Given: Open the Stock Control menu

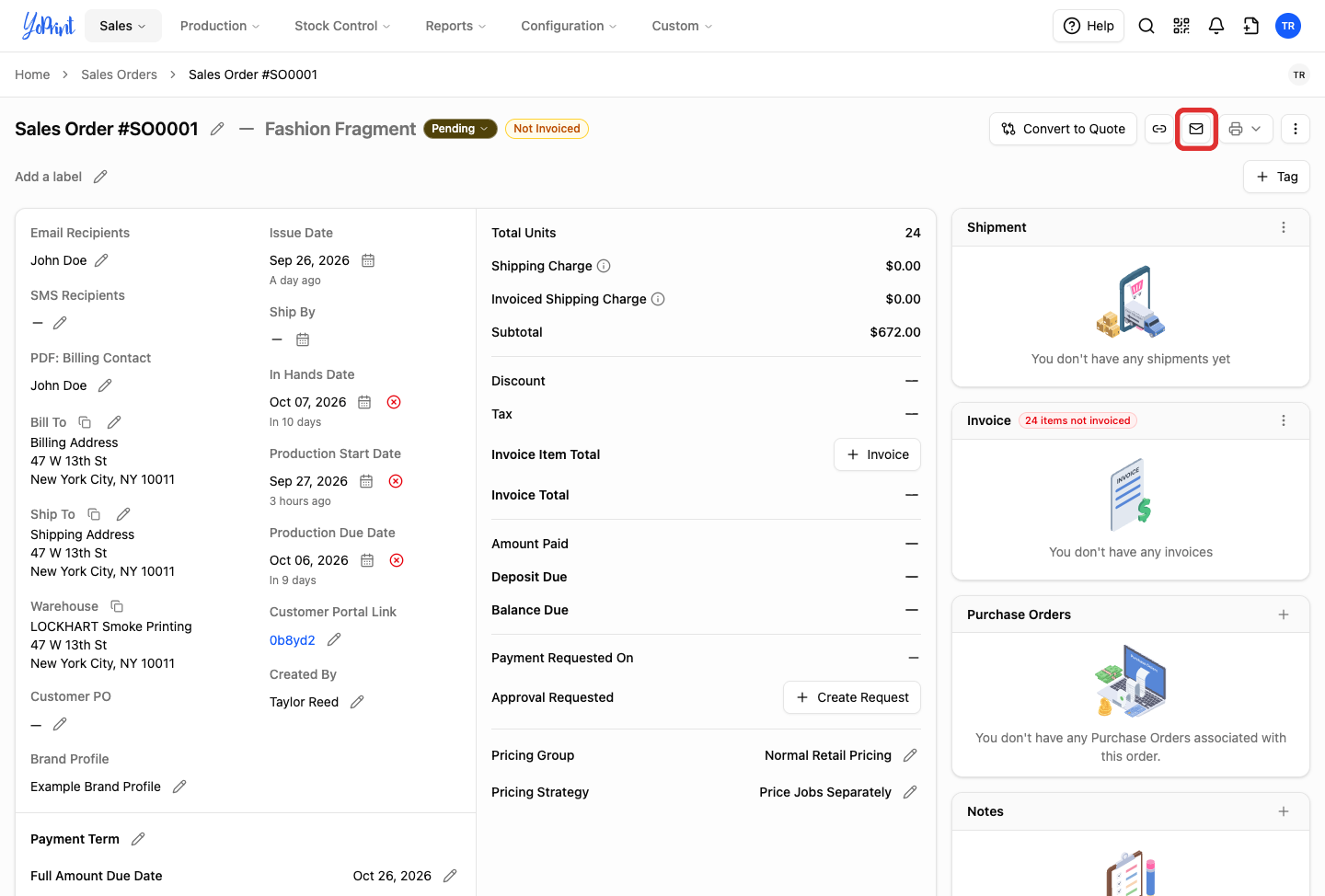Looking at the screenshot, I should pyautogui.click(x=342, y=26).
